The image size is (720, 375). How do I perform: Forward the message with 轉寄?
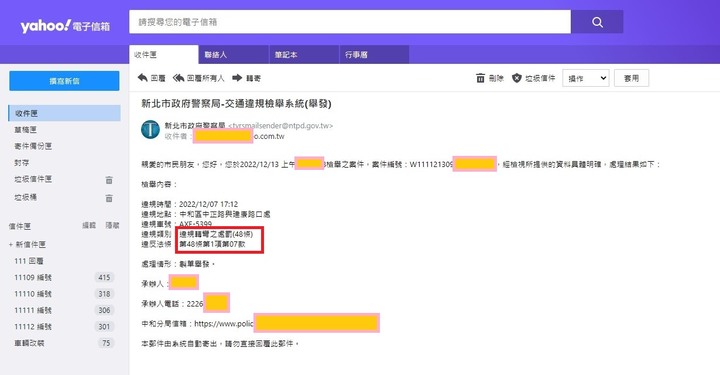pos(247,78)
